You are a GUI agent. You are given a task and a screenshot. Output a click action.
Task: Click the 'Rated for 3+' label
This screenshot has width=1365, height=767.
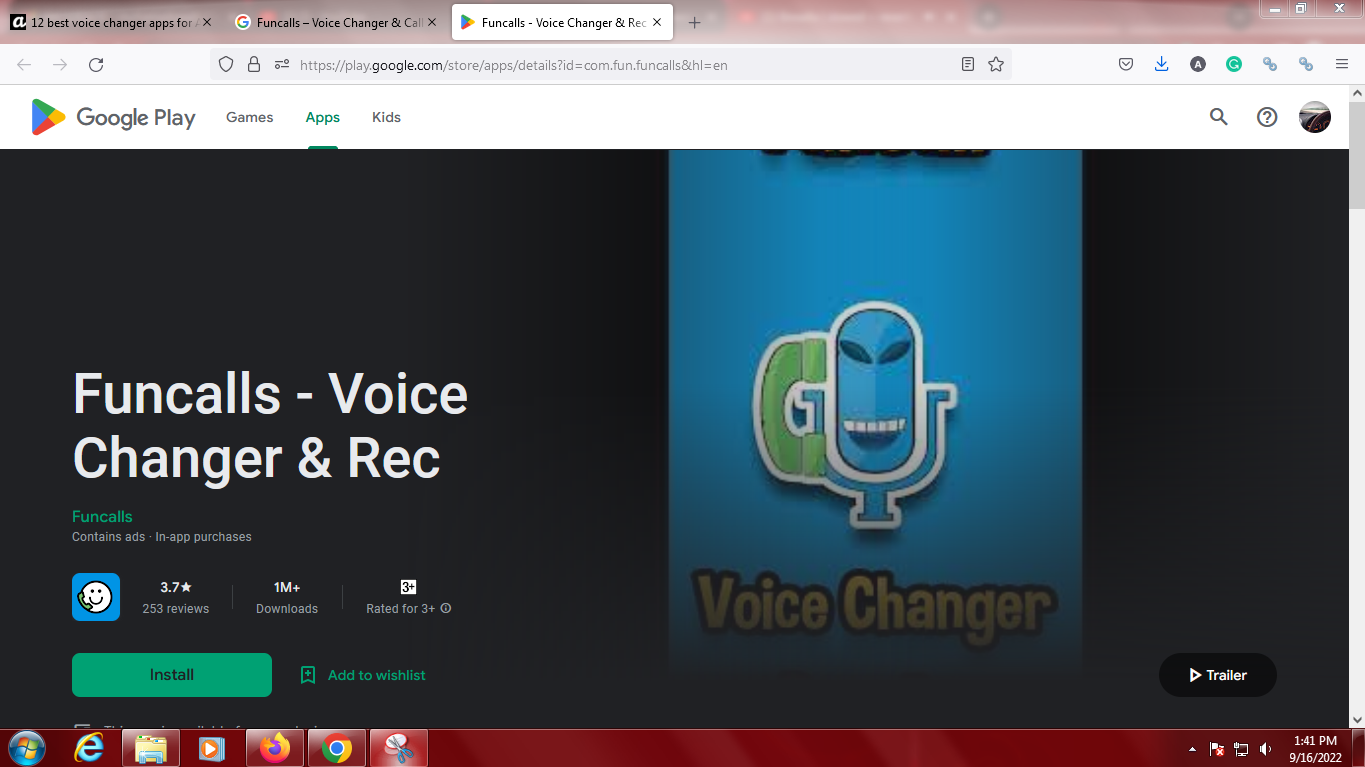[x=401, y=608]
